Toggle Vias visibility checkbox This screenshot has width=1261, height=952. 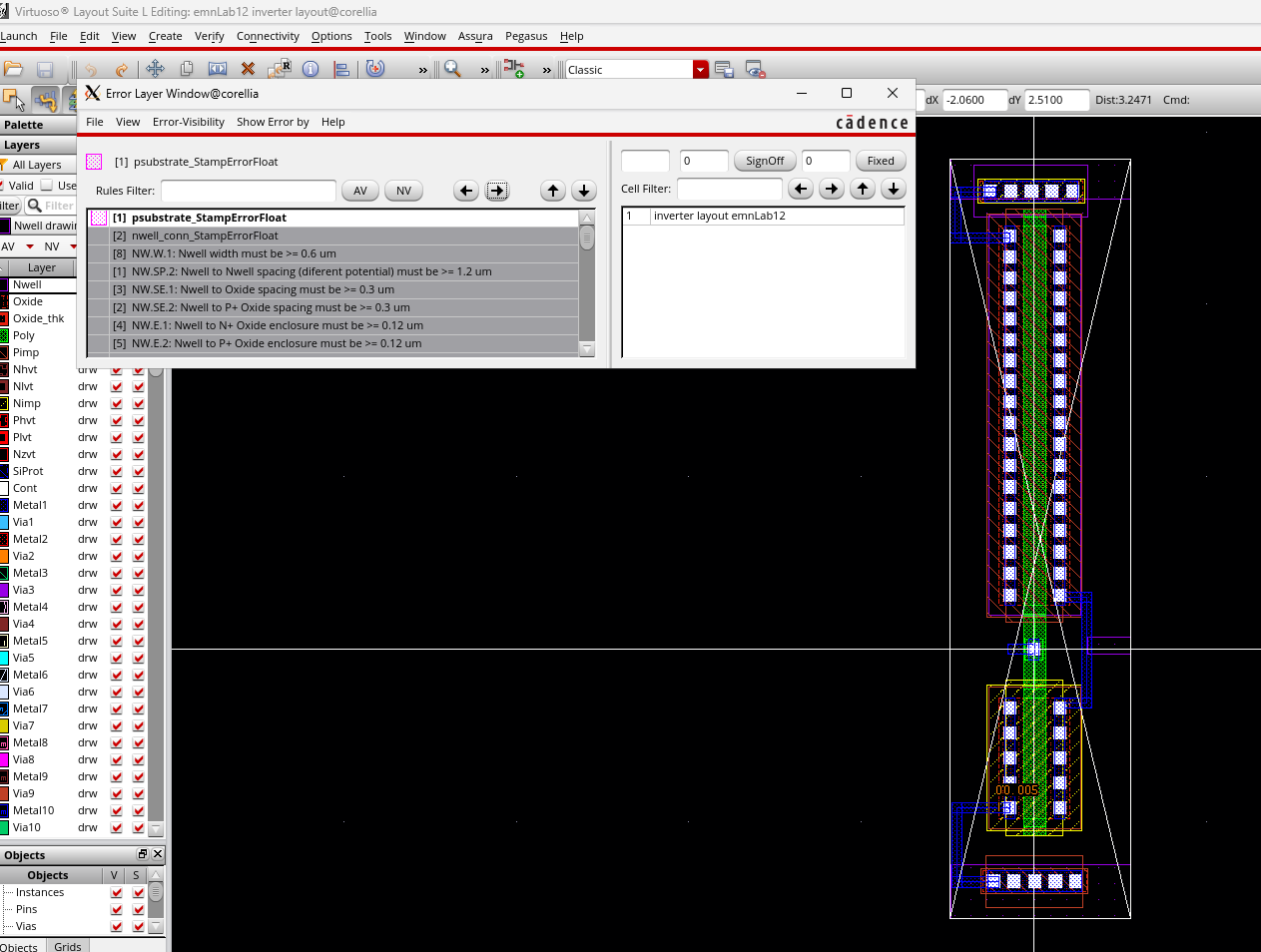coord(117,926)
